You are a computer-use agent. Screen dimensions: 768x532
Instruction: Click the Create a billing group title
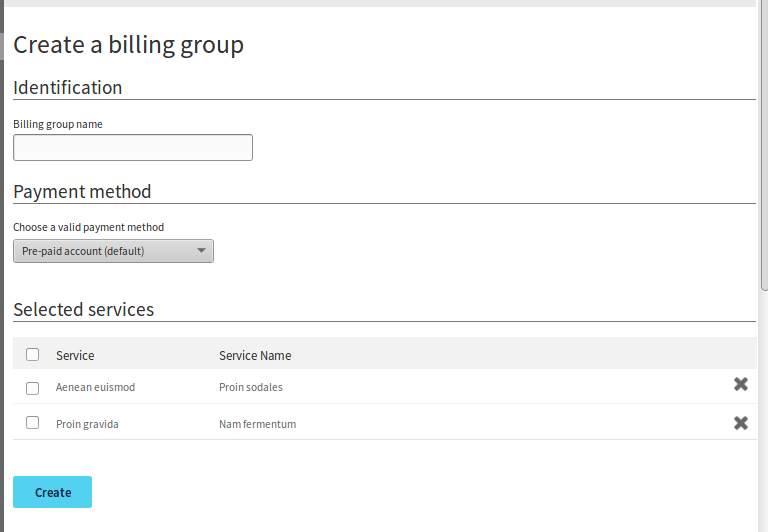point(128,44)
